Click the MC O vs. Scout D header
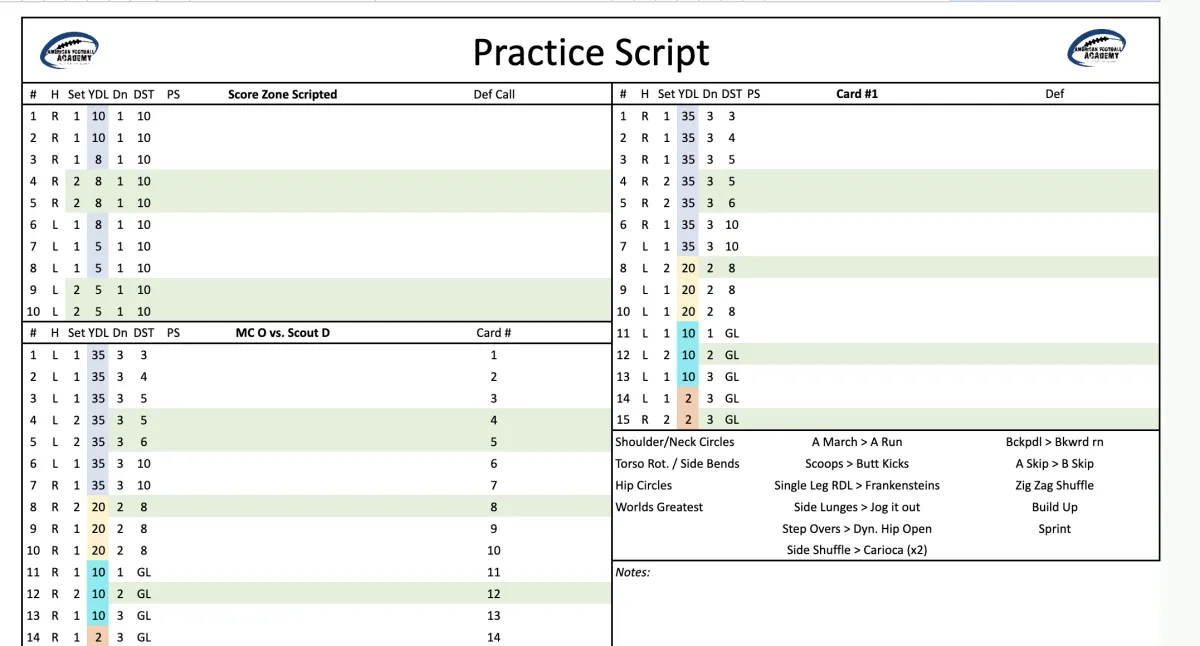Viewport: 1200px width, 646px height. click(x=282, y=333)
